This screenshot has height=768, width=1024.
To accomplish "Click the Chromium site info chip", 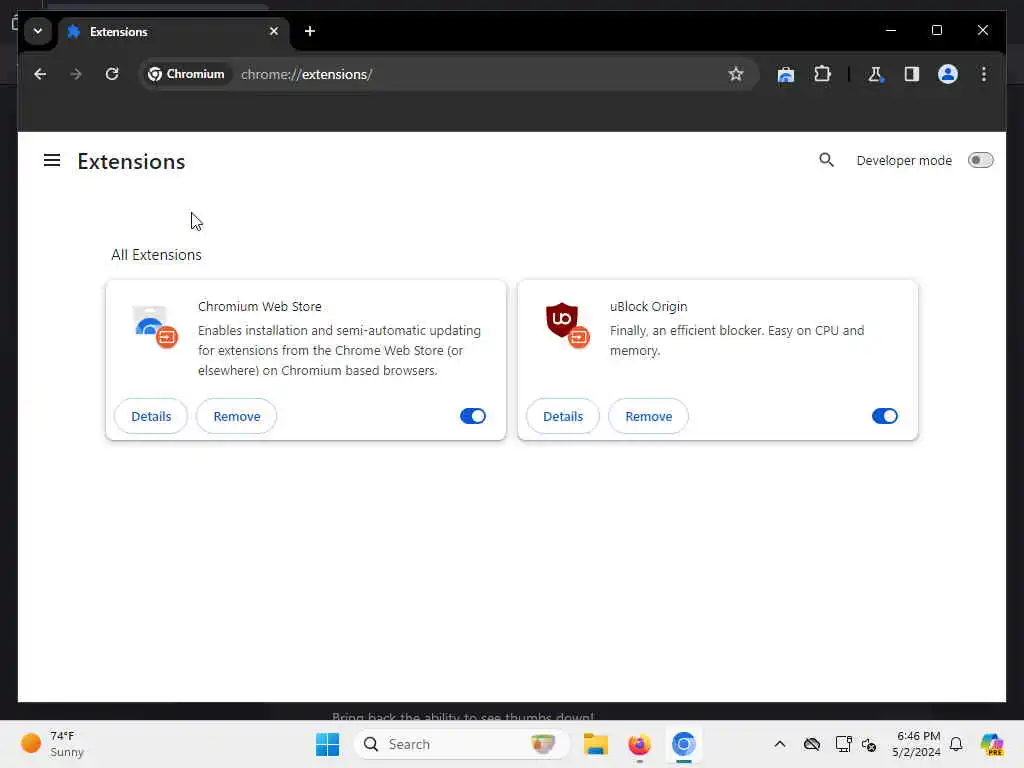I will pos(187,74).
